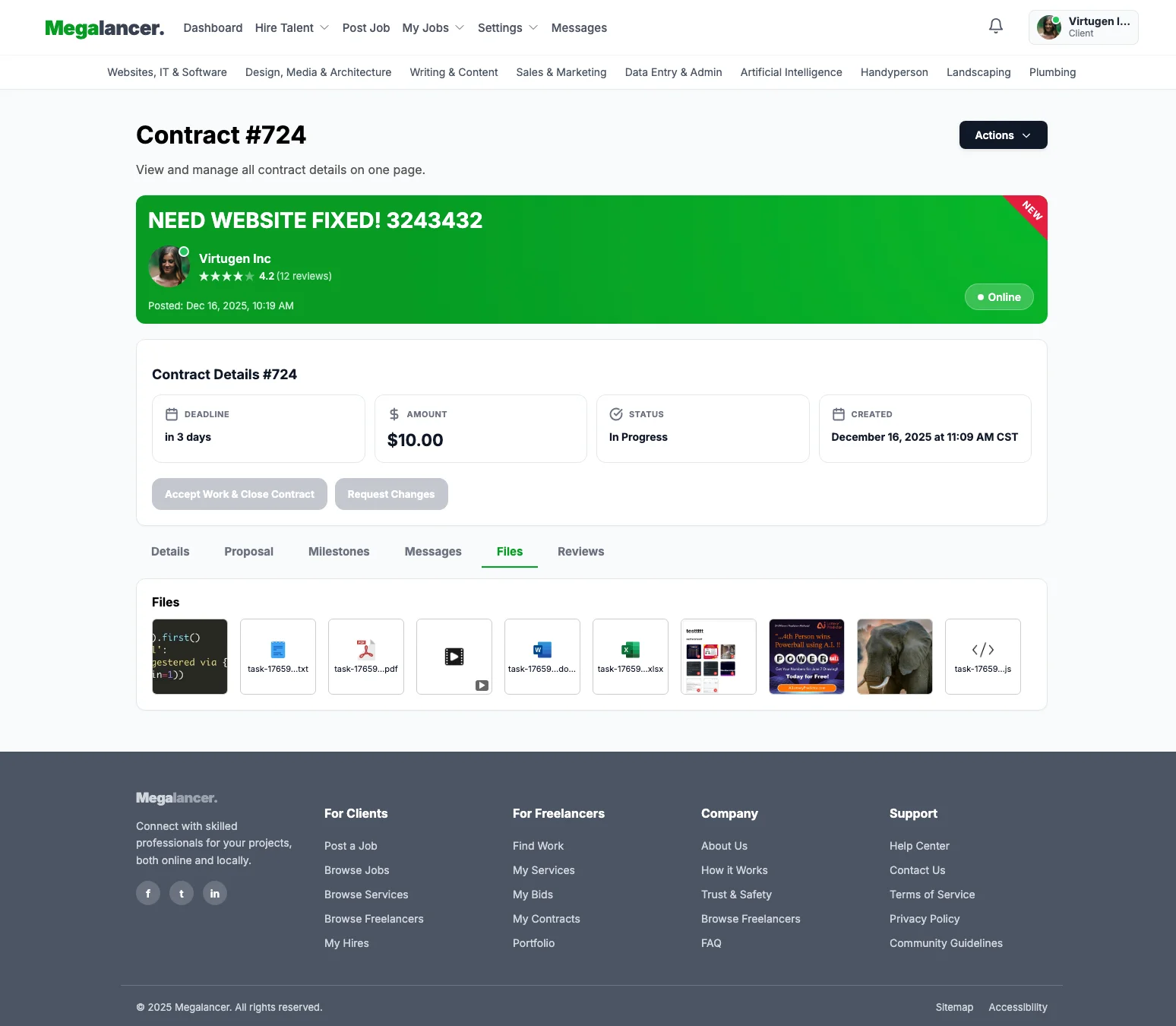Click Accept Work & Close Contract
Viewport: 1176px width, 1026px height.
(239, 494)
